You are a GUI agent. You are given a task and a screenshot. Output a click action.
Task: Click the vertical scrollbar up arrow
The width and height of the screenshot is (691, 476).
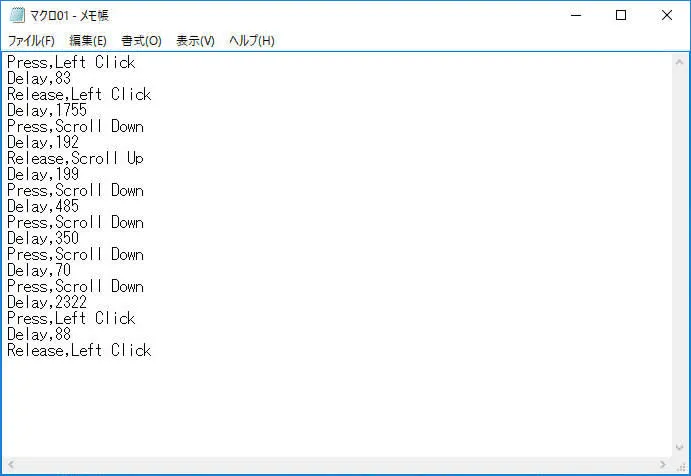679,62
